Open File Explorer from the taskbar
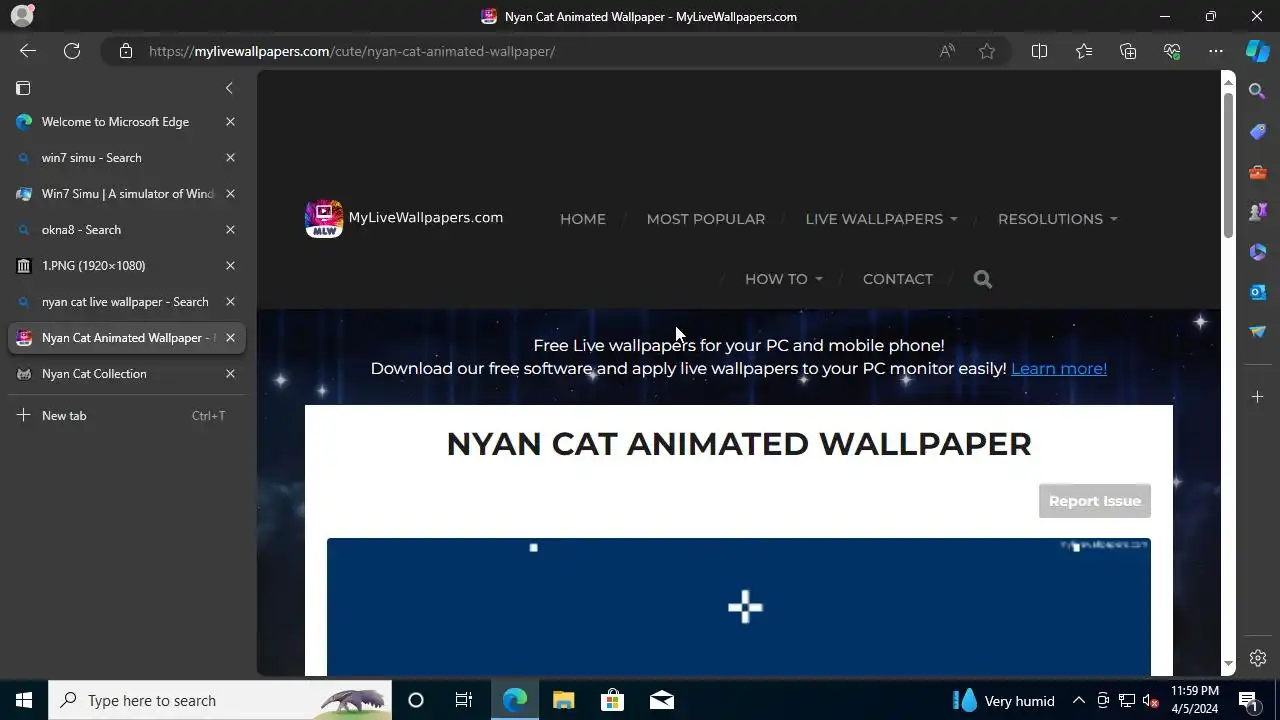The height and width of the screenshot is (720, 1280). click(563, 700)
